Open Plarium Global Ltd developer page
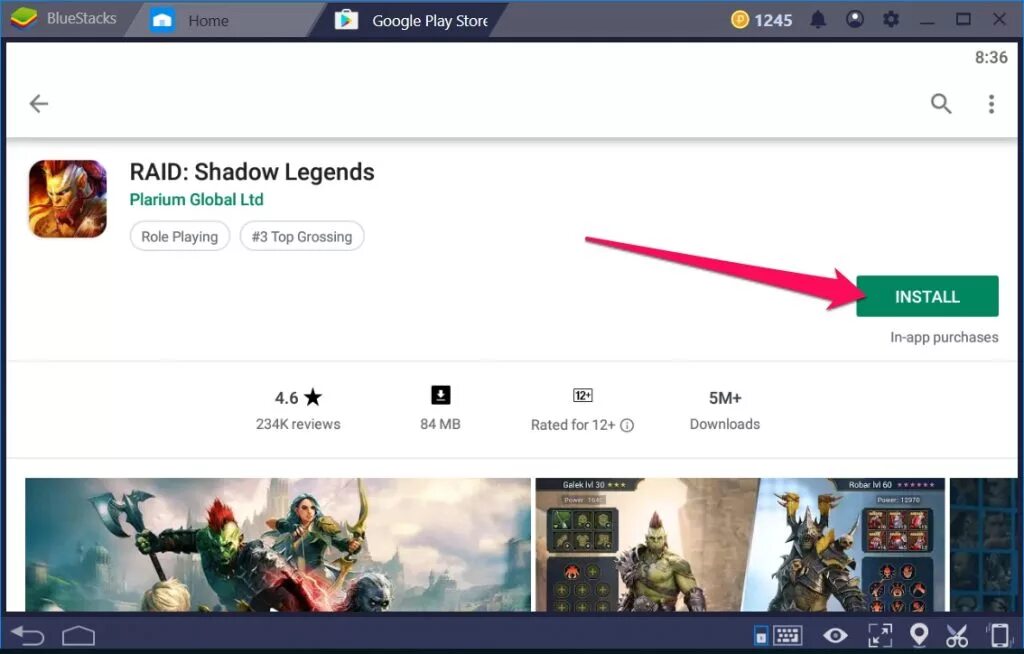The height and width of the screenshot is (654, 1024). coord(197,199)
